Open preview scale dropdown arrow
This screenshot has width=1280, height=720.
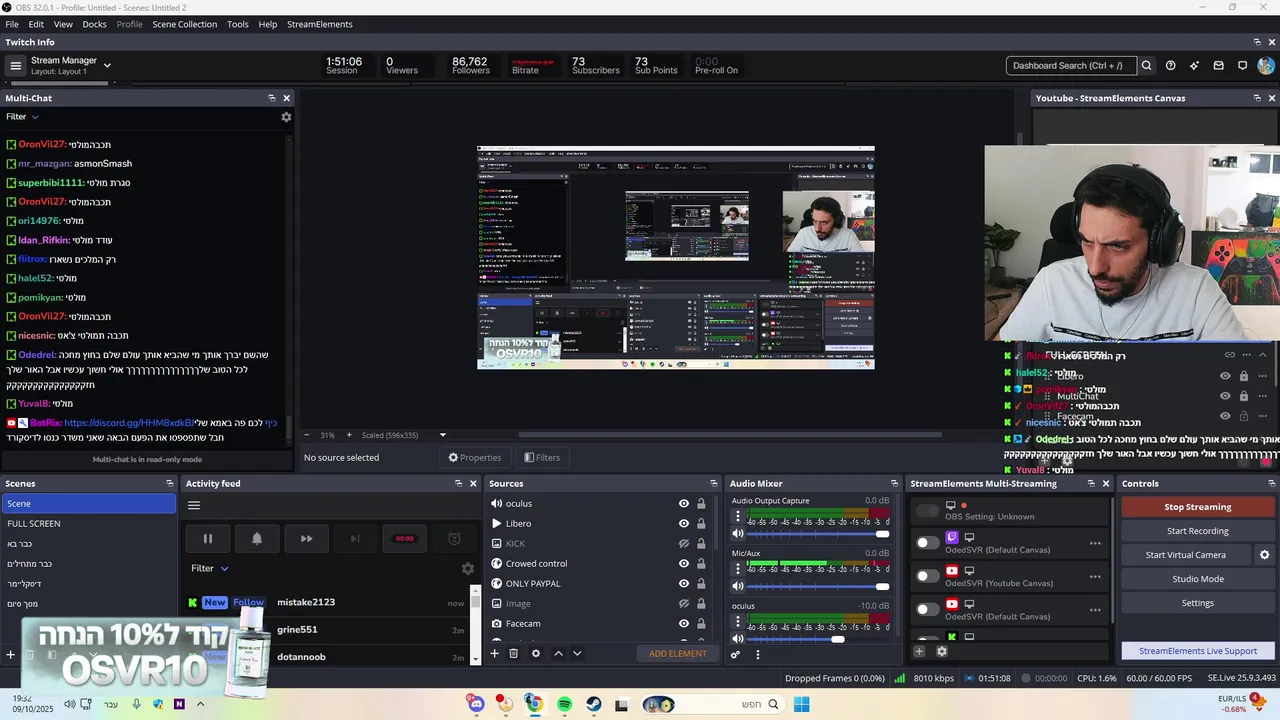tap(443, 435)
